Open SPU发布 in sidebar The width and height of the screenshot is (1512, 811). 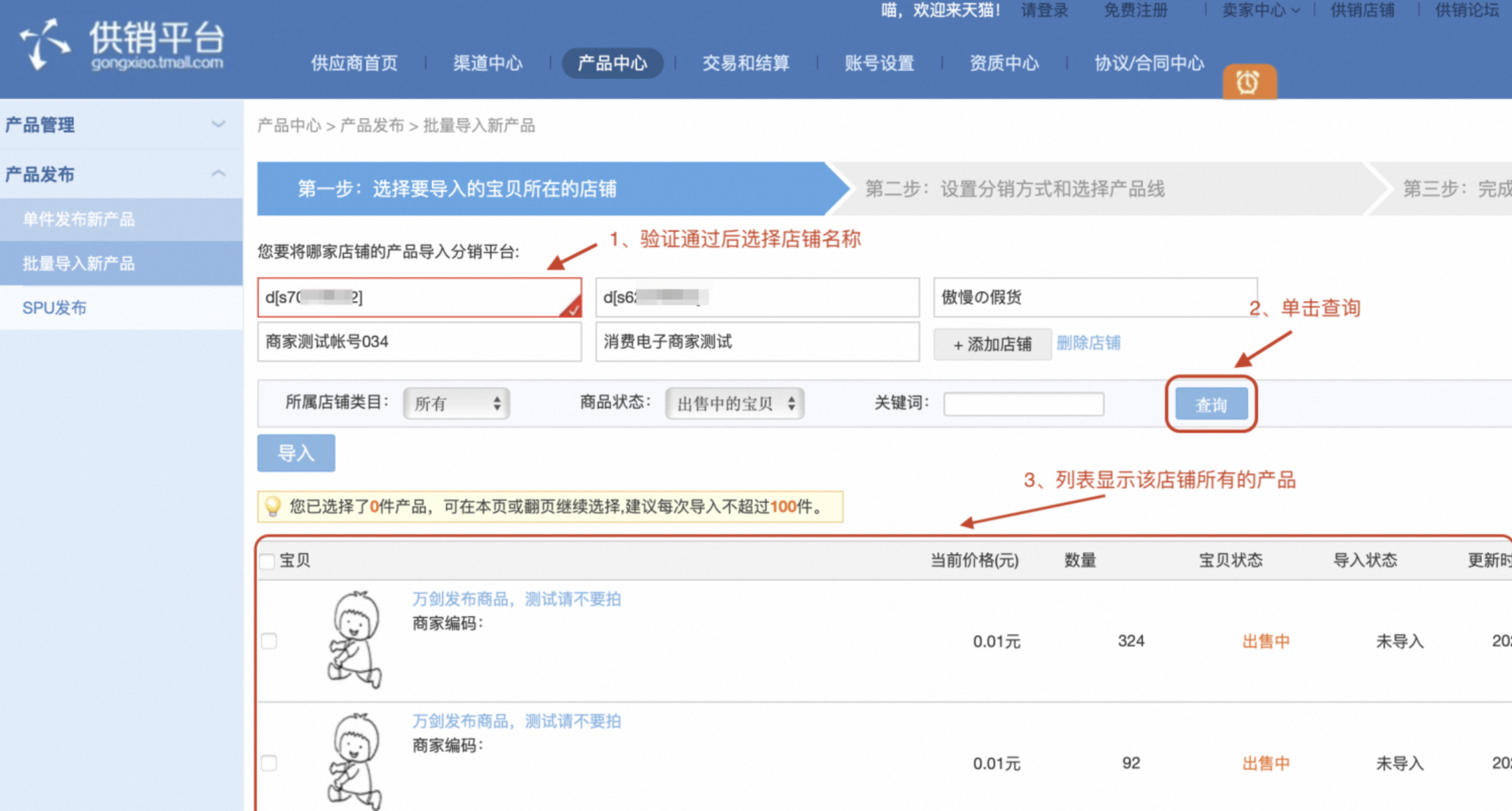pos(122,307)
